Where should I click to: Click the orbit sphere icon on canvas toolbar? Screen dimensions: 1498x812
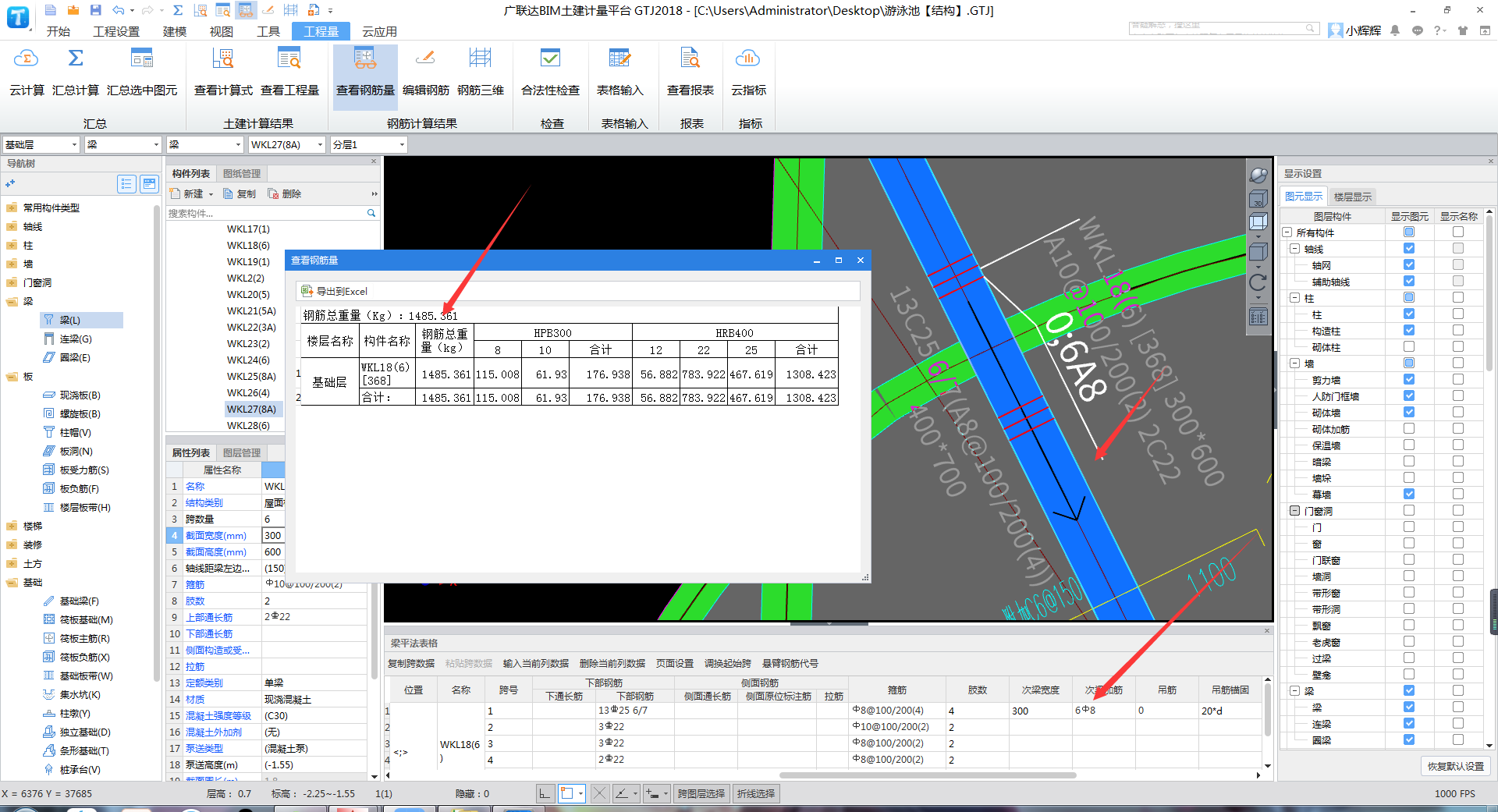(x=1258, y=176)
